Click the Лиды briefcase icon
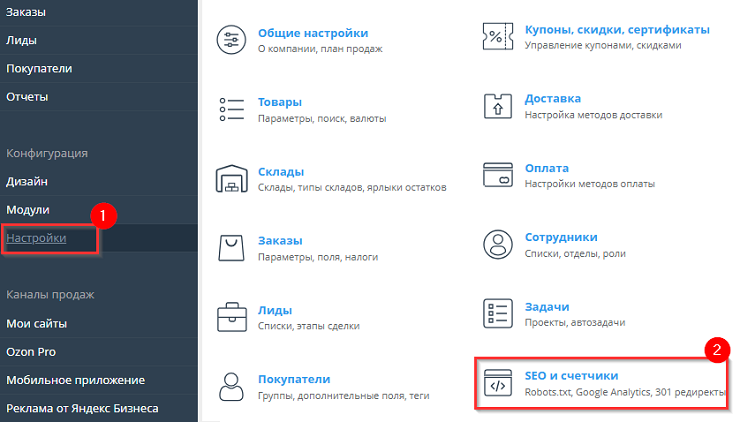 tap(232, 317)
